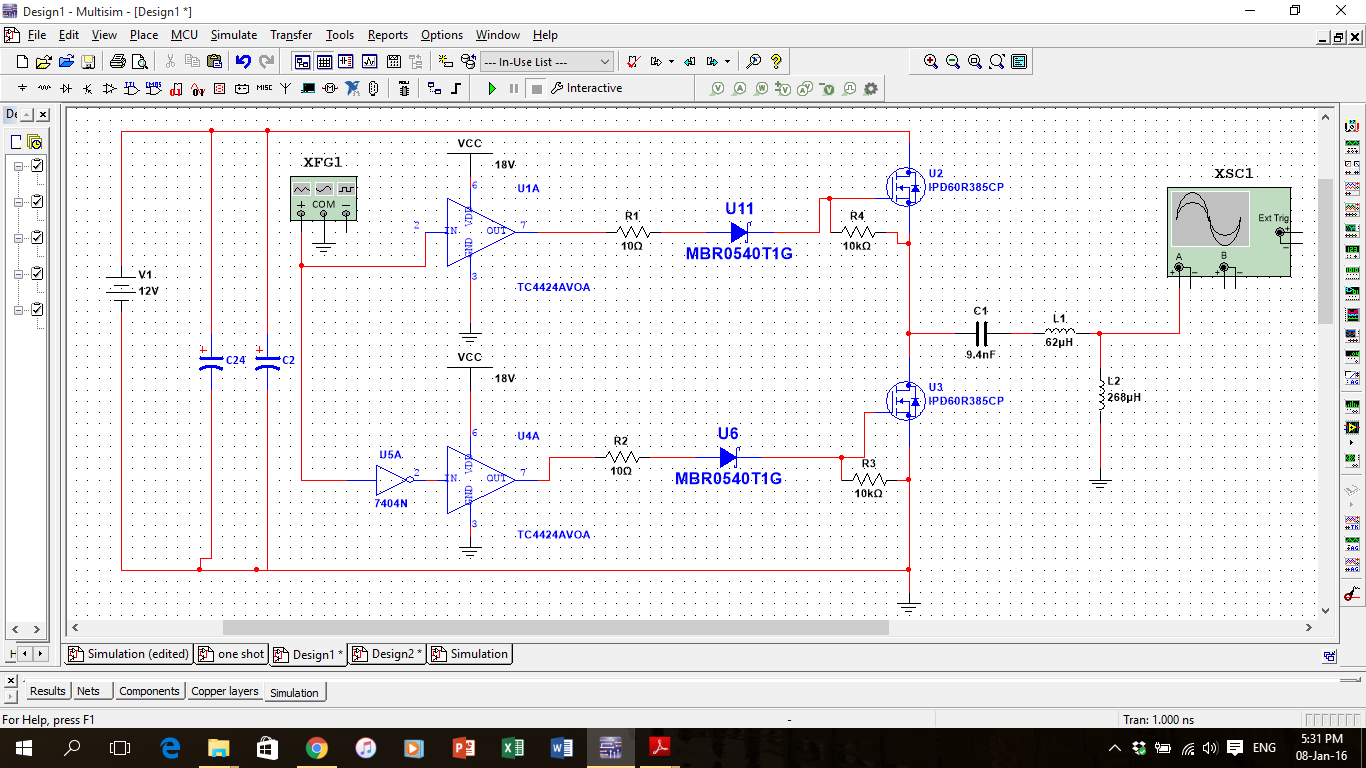Click the horizontal scrollbar thumb
This screenshot has width=1366, height=768.
pos(555,627)
